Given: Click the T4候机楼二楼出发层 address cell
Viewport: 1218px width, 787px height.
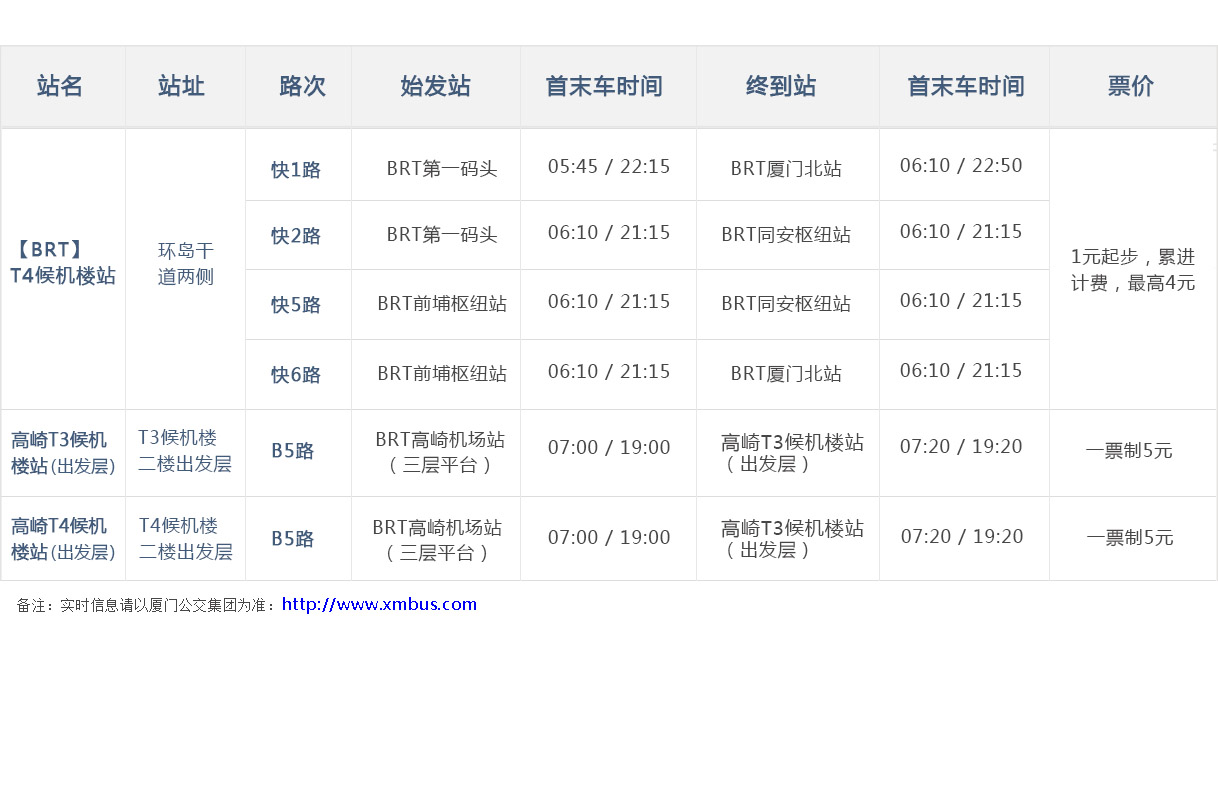Looking at the screenshot, I should tap(185, 539).
